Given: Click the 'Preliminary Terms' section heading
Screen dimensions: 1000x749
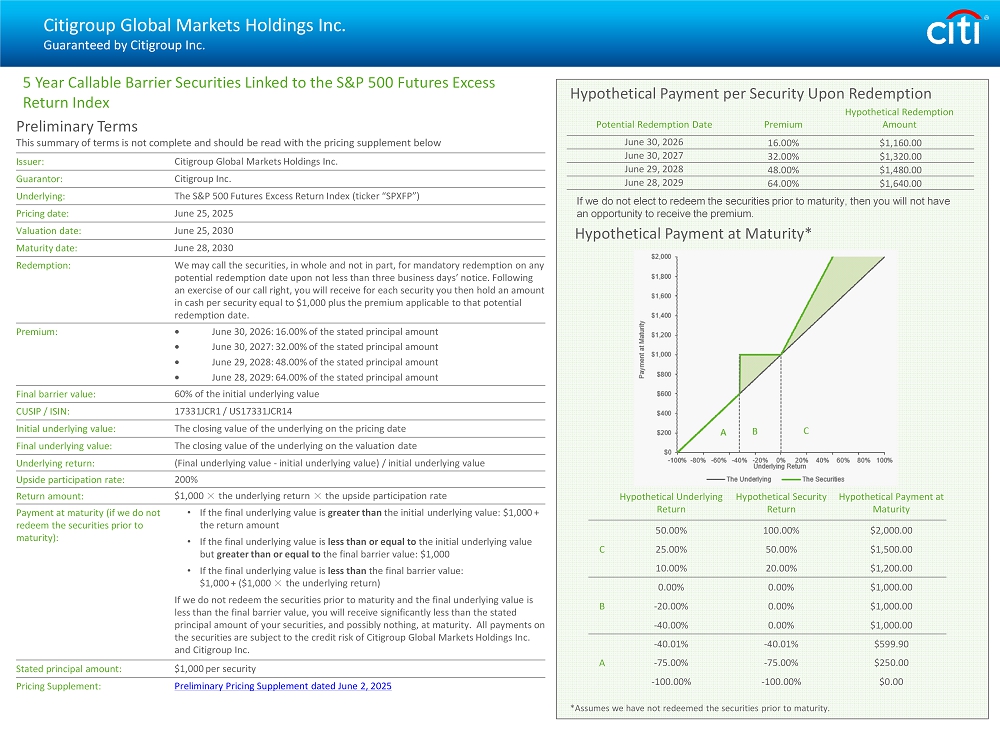Looking at the screenshot, I should 77,126.
